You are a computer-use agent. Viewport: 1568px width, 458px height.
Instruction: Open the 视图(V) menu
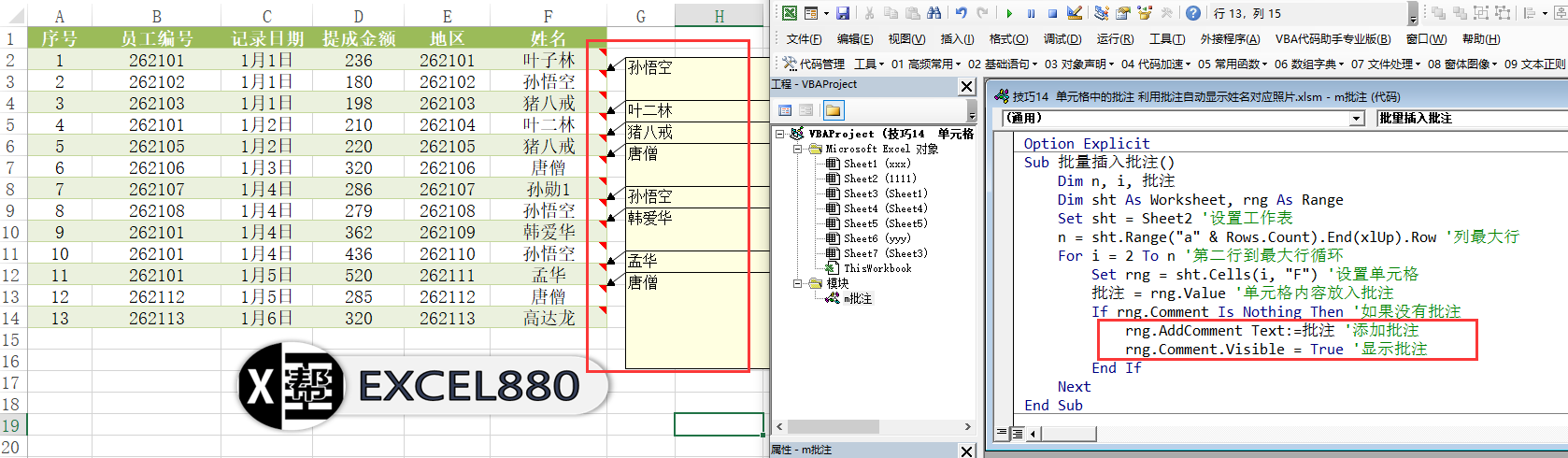click(x=906, y=39)
